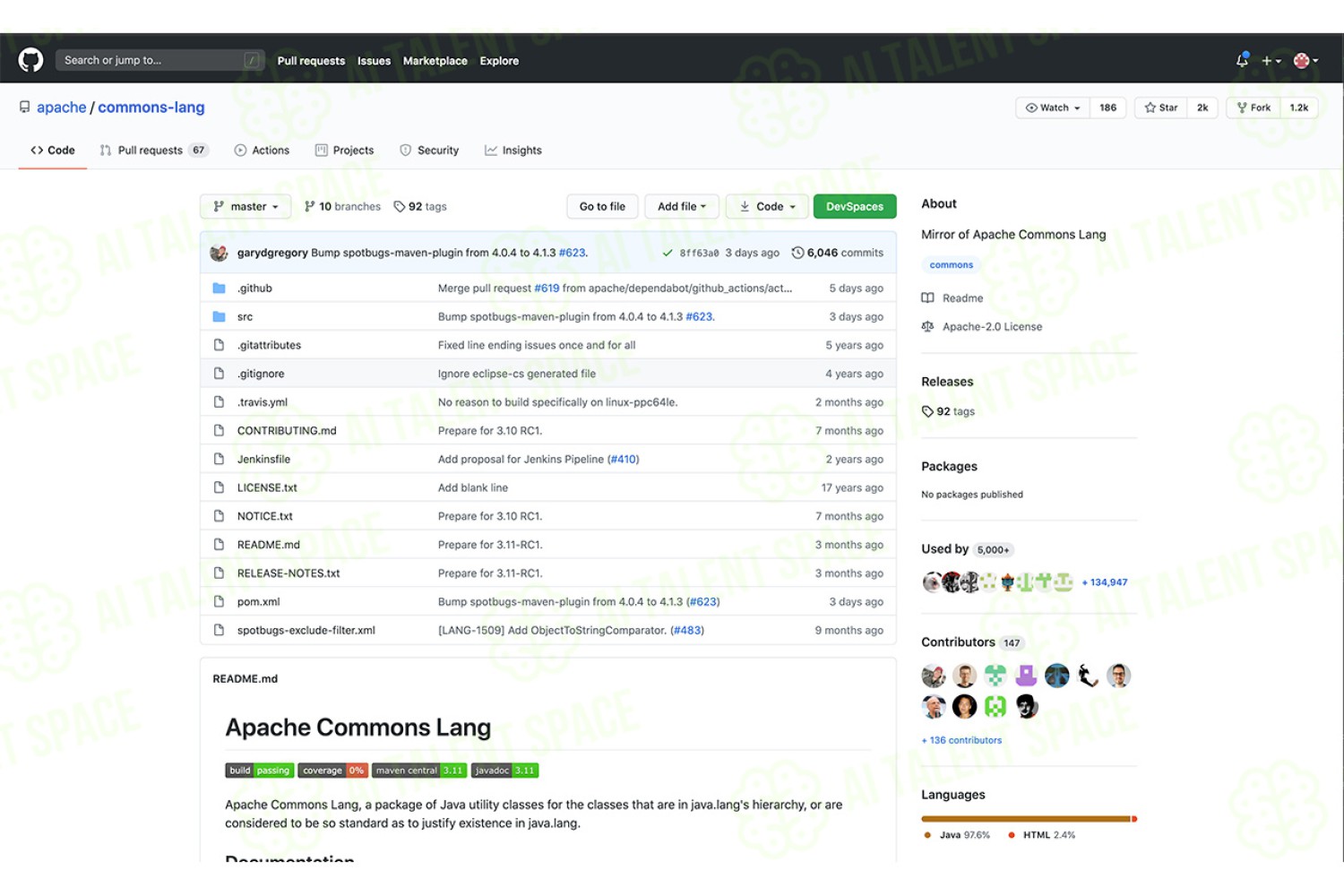The height and width of the screenshot is (896, 1344).
Task: Click the coverage 0% badge
Action: click(332, 771)
